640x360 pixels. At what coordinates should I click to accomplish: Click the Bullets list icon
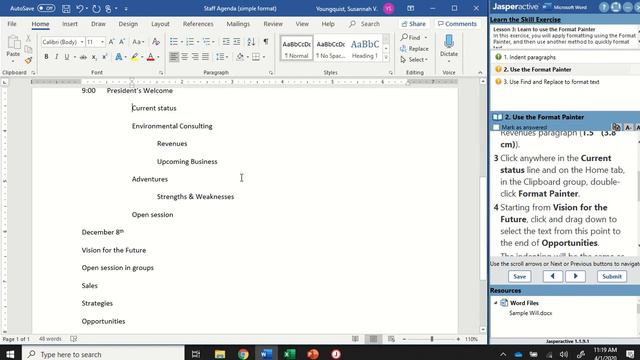click(174, 42)
